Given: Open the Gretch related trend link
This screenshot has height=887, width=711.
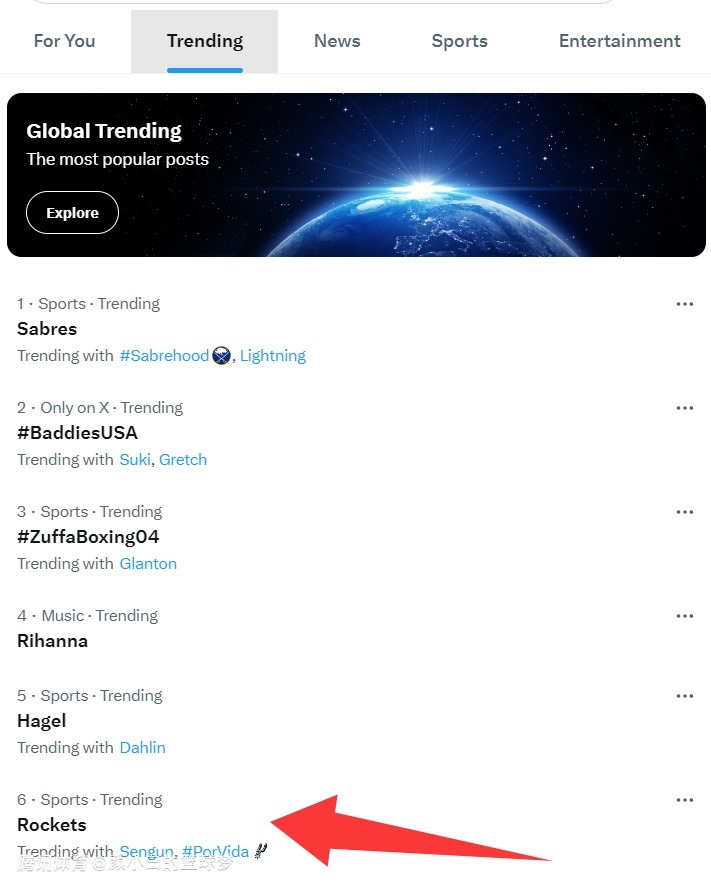Looking at the screenshot, I should pos(183,460).
